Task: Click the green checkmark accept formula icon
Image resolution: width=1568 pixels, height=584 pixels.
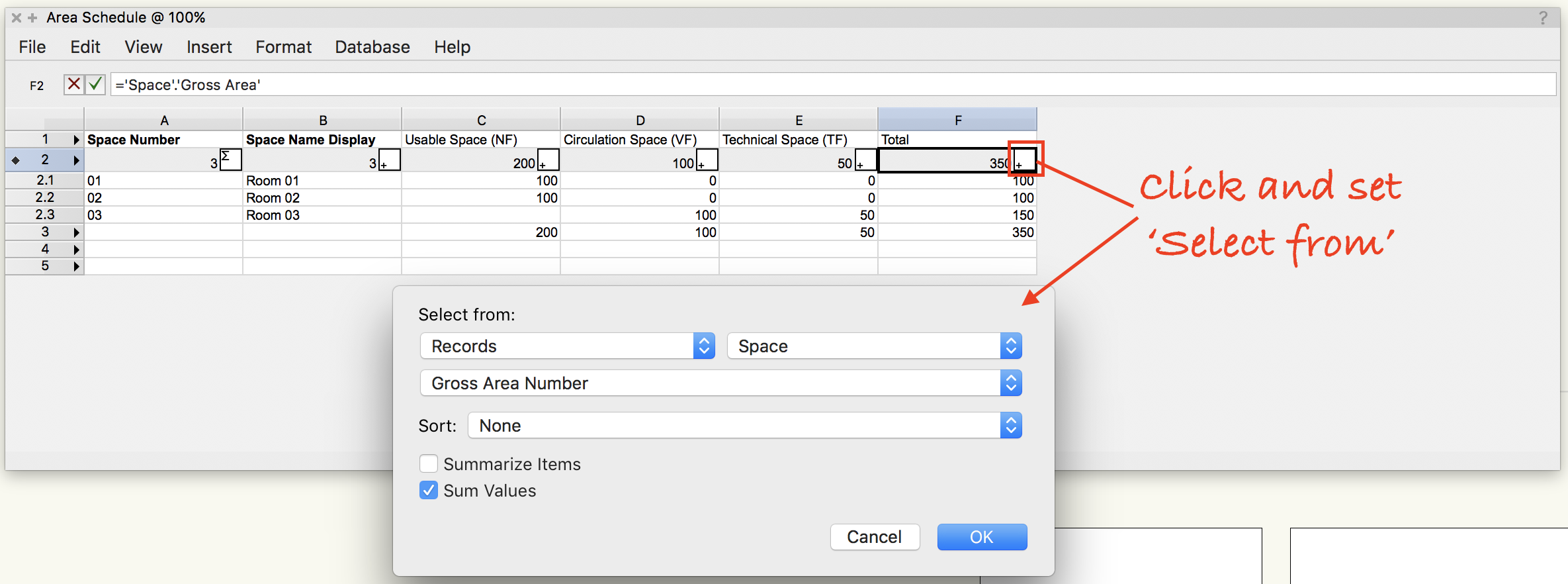Action: pyautogui.click(x=95, y=84)
